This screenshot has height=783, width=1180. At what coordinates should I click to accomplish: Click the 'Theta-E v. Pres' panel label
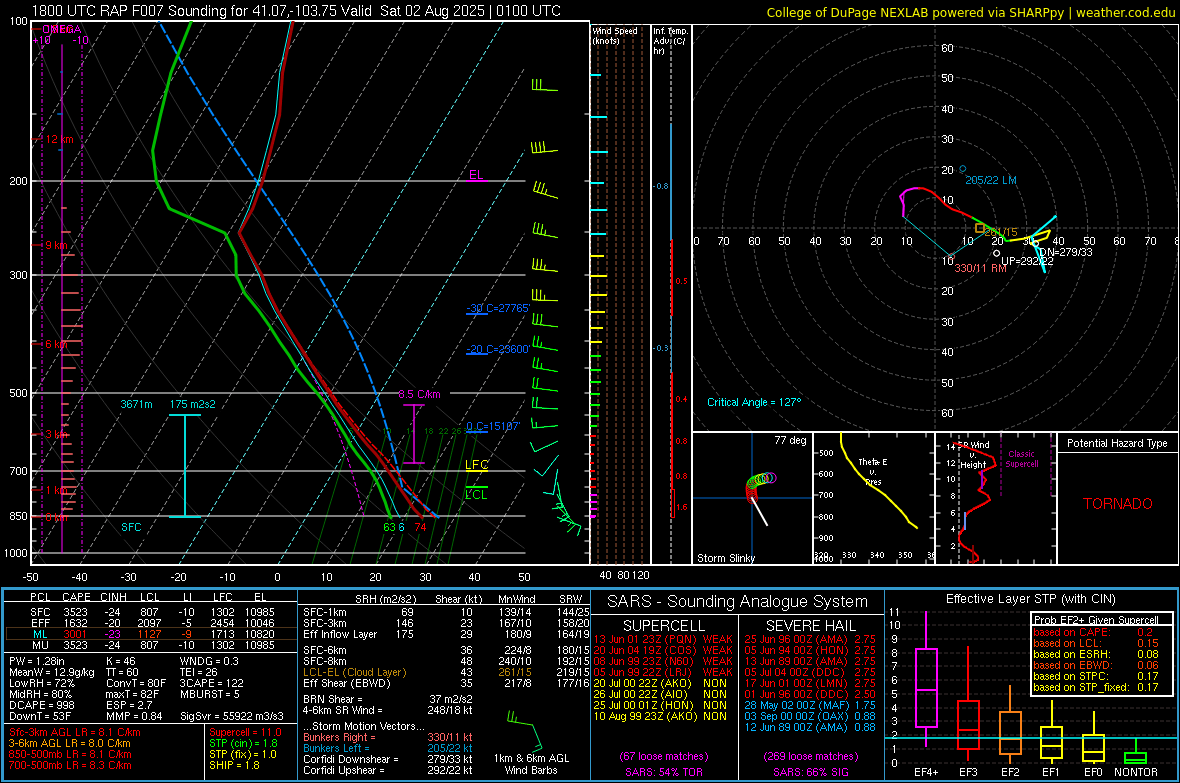point(873,471)
